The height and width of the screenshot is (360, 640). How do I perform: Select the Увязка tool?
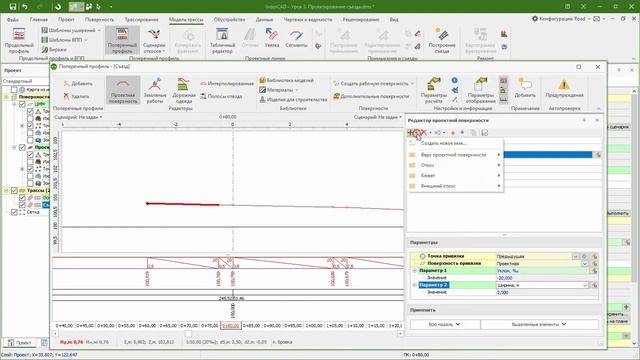coord(272,38)
